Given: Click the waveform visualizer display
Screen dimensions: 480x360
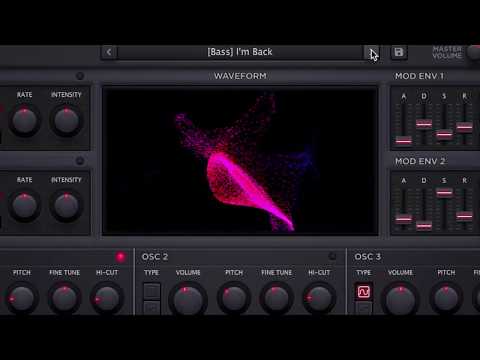Looking at the screenshot, I should click(240, 161).
